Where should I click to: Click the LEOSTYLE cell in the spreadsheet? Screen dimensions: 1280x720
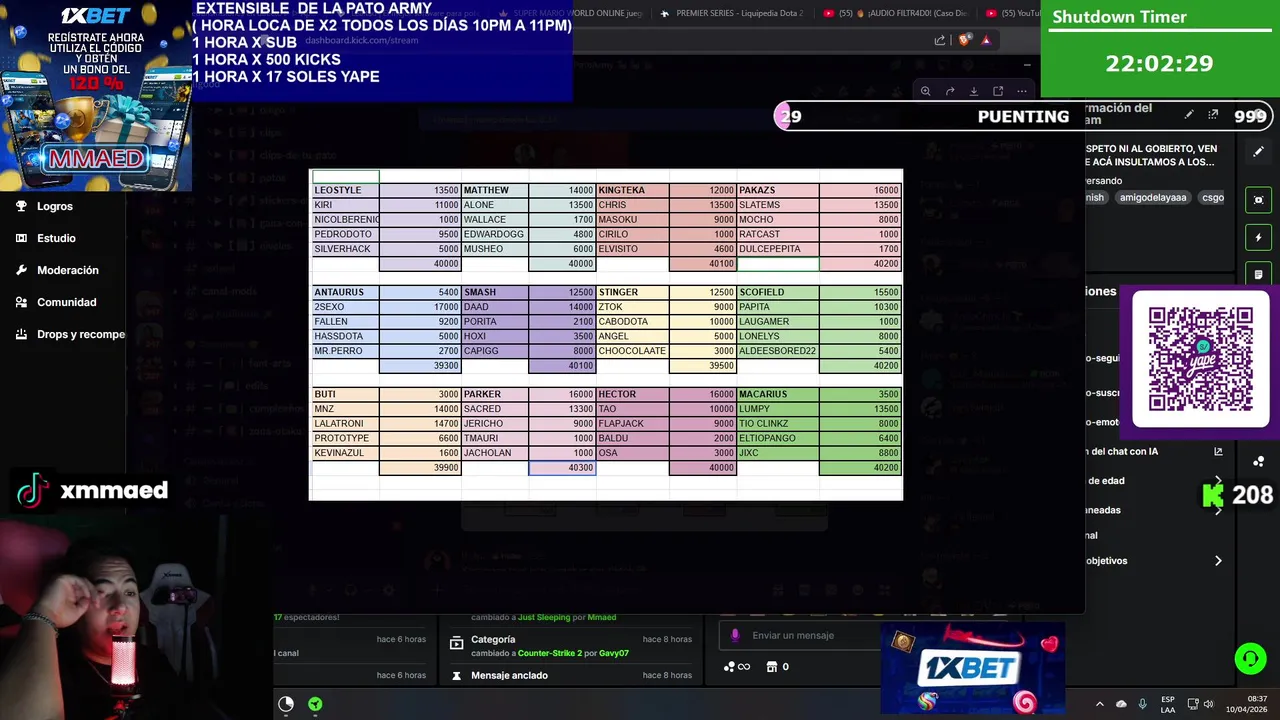click(x=345, y=190)
